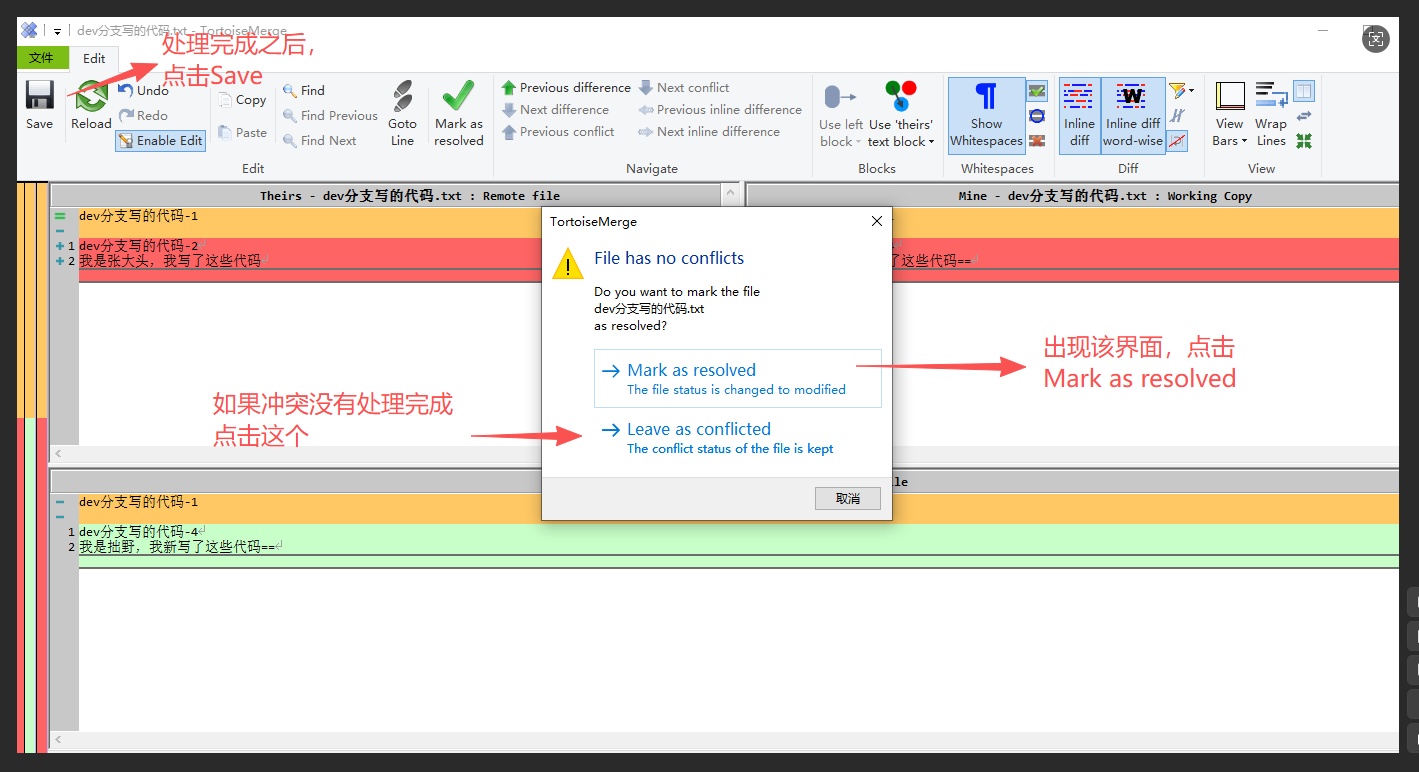Viewport: 1419px width, 772px height.
Task: Click line 'dev分支写的代码-4' in bottom pane
Action: (139, 532)
